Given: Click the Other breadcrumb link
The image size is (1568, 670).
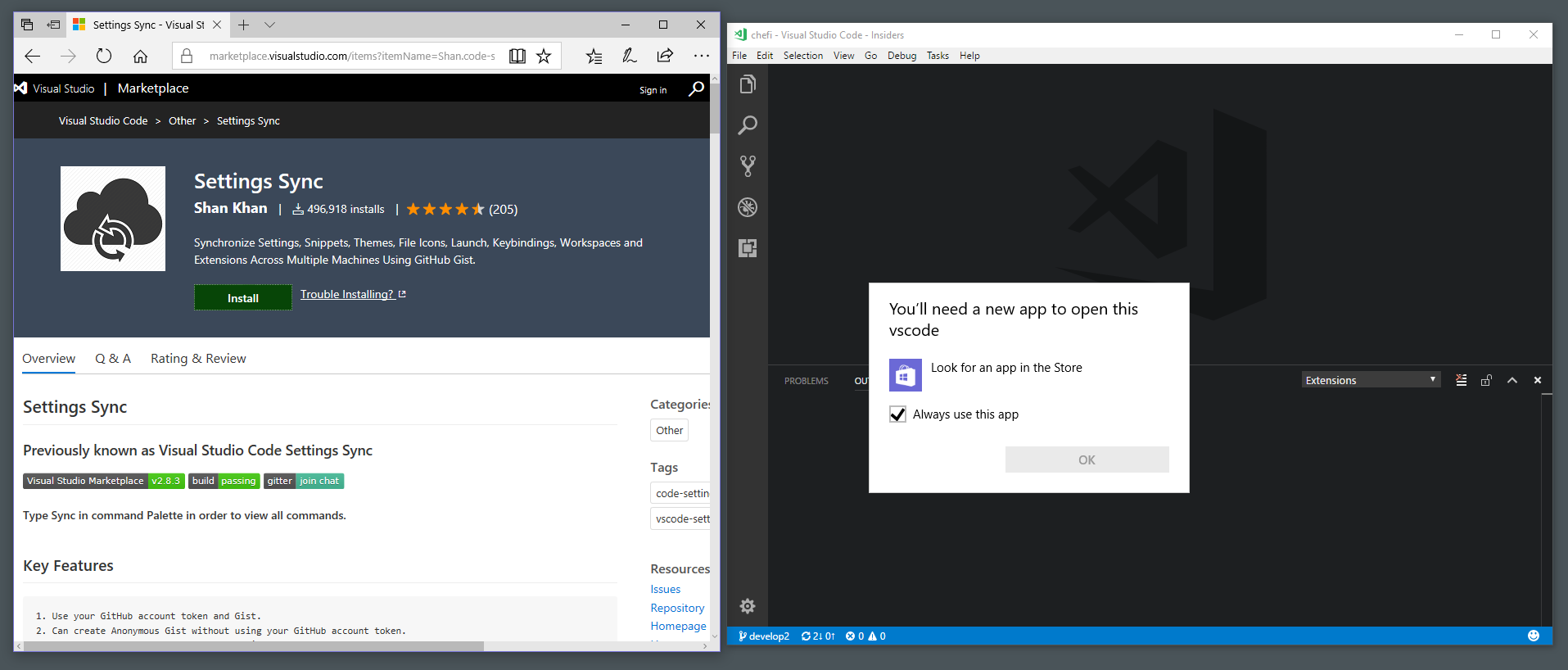Looking at the screenshot, I should coord(183,120).
